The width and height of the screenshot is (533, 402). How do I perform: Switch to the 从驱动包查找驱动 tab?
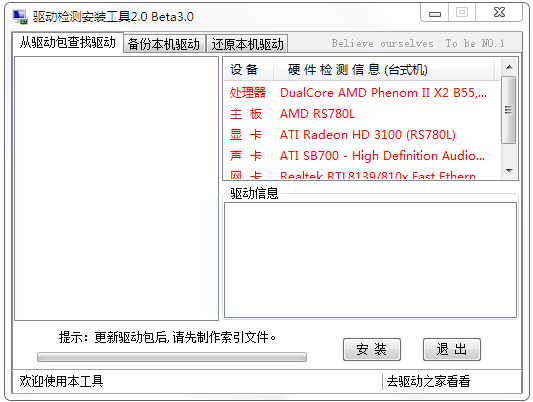point(68,43)
